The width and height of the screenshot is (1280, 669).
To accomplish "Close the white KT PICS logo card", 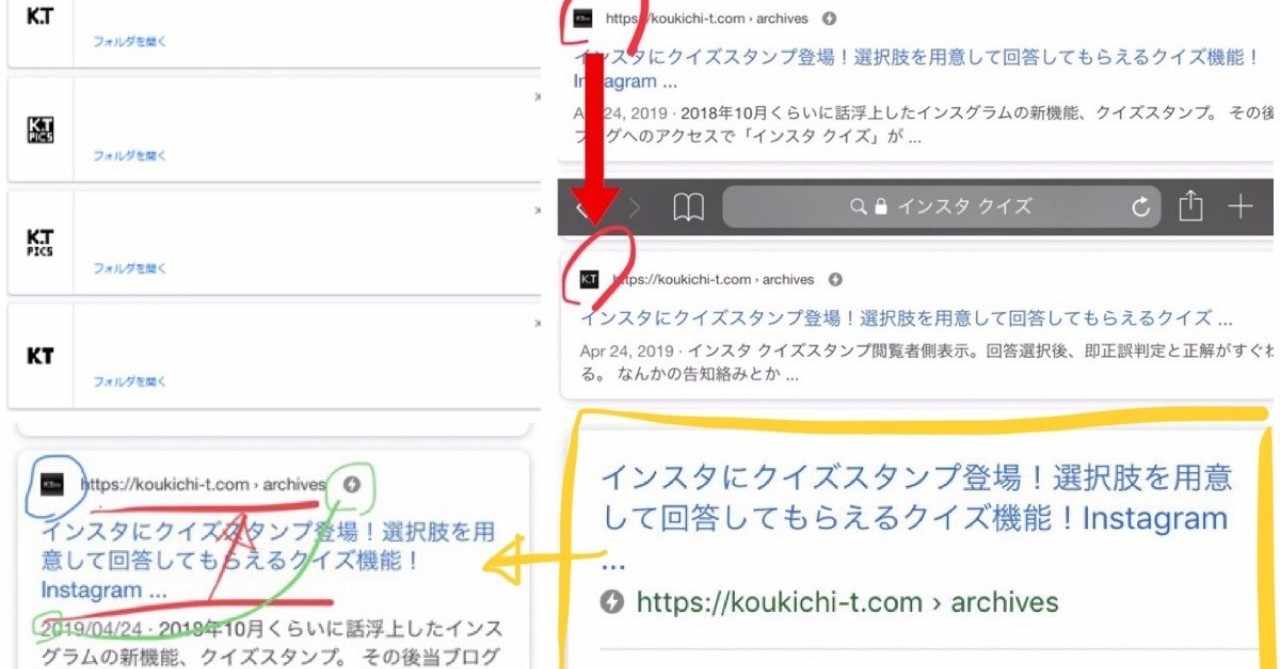I will pos(537,210).
